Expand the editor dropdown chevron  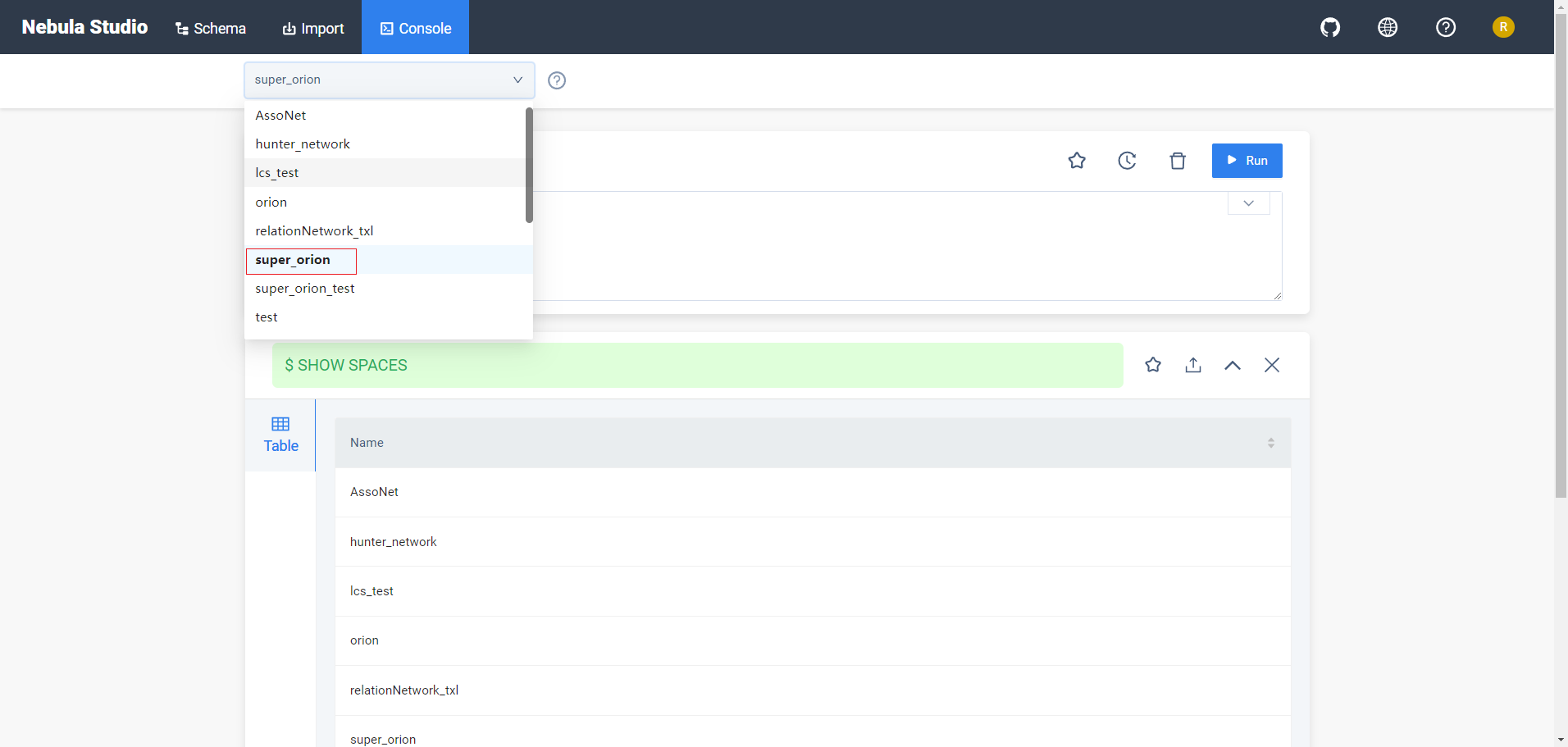(x=1248, y=203)
